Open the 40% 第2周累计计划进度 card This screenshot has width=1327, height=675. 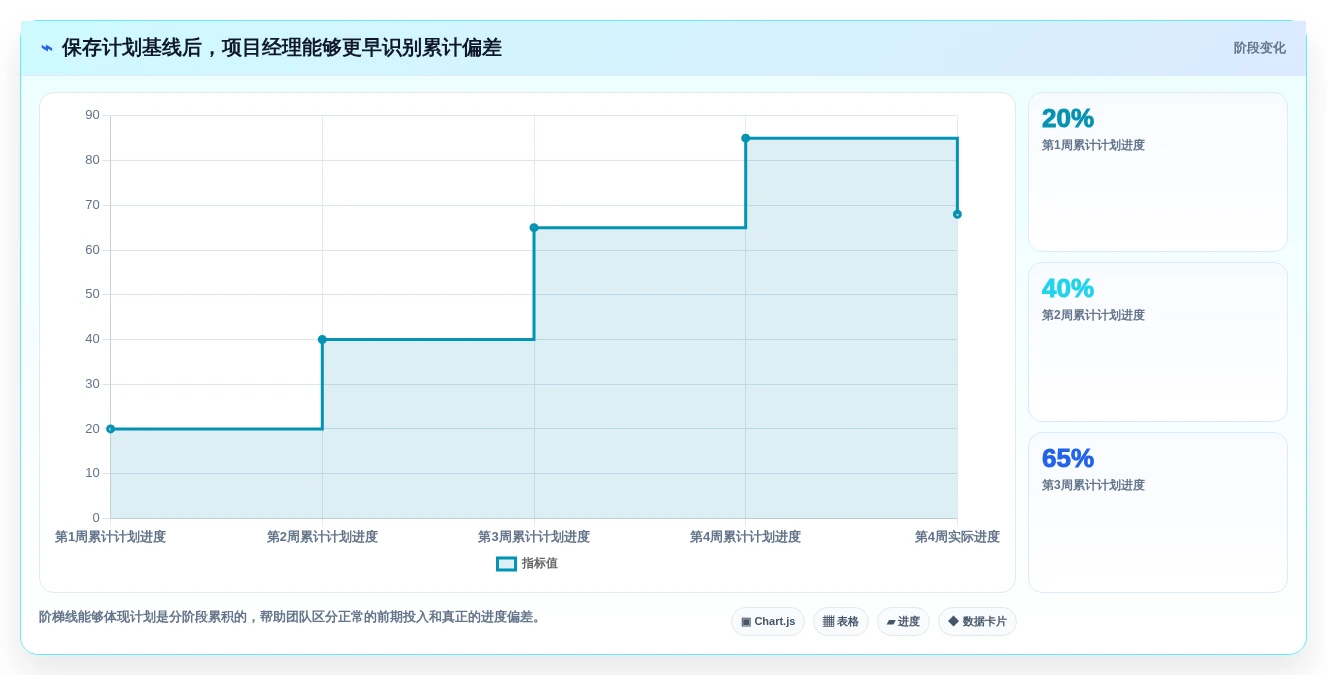coord(1158,342)
